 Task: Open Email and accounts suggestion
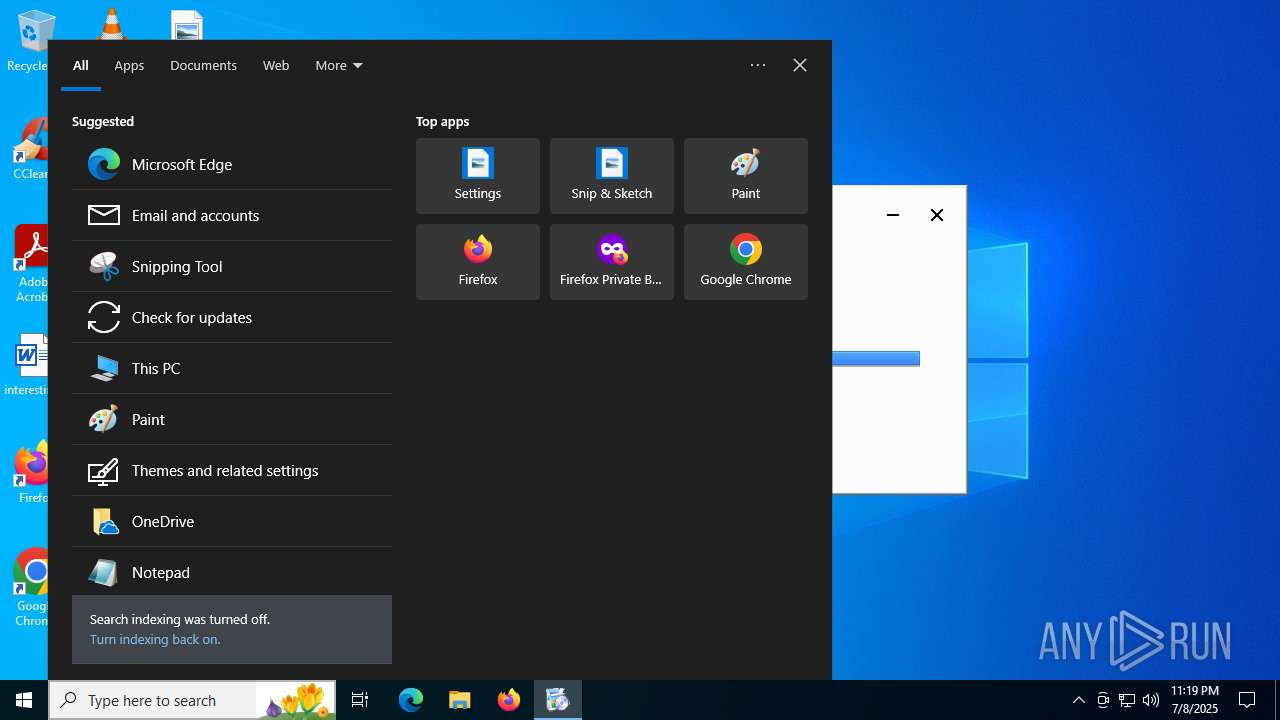point(232,215)
